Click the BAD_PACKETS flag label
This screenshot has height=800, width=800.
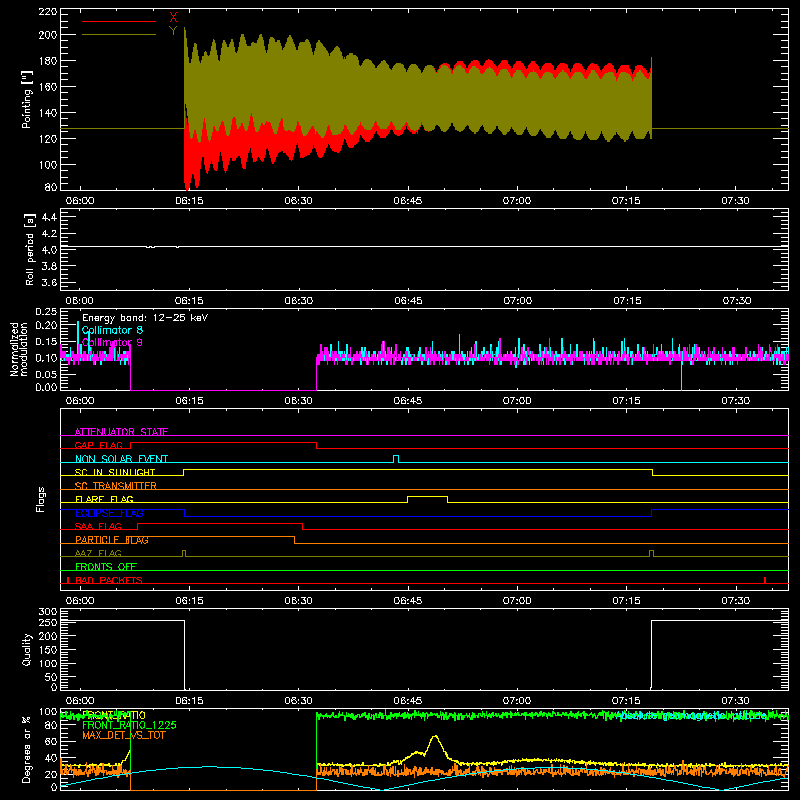(109, 580)
